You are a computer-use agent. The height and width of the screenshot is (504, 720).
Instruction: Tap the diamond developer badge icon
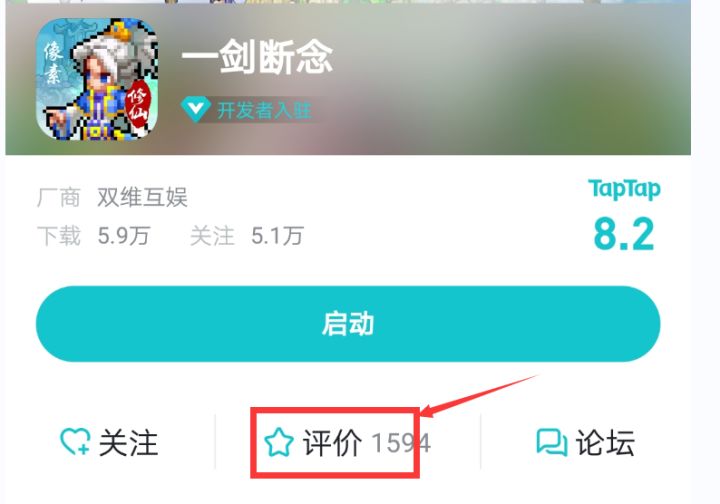coord(196,109)
